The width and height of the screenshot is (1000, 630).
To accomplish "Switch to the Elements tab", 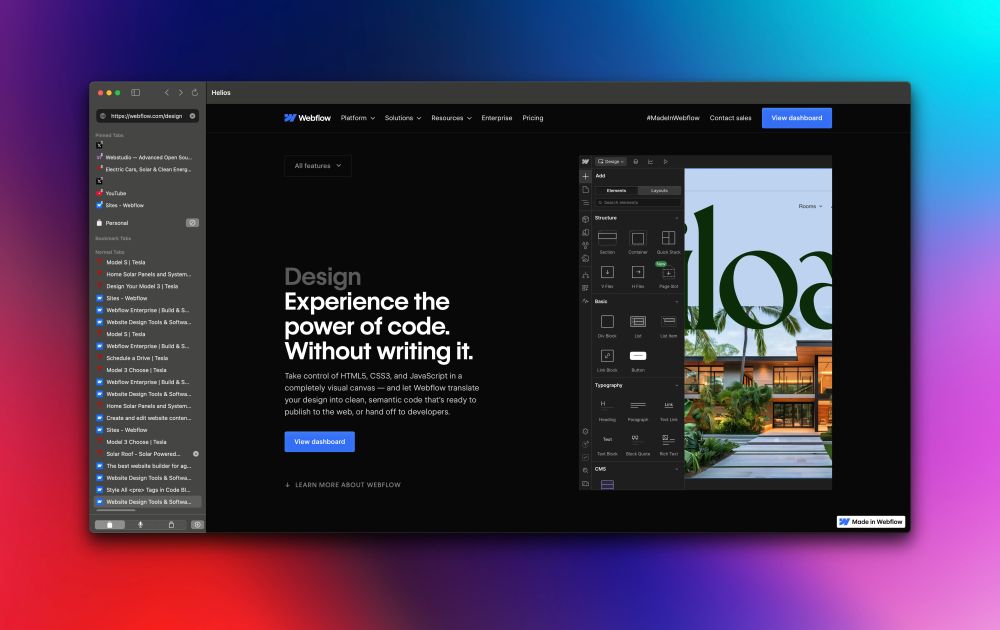I will [x=616, y=191].
